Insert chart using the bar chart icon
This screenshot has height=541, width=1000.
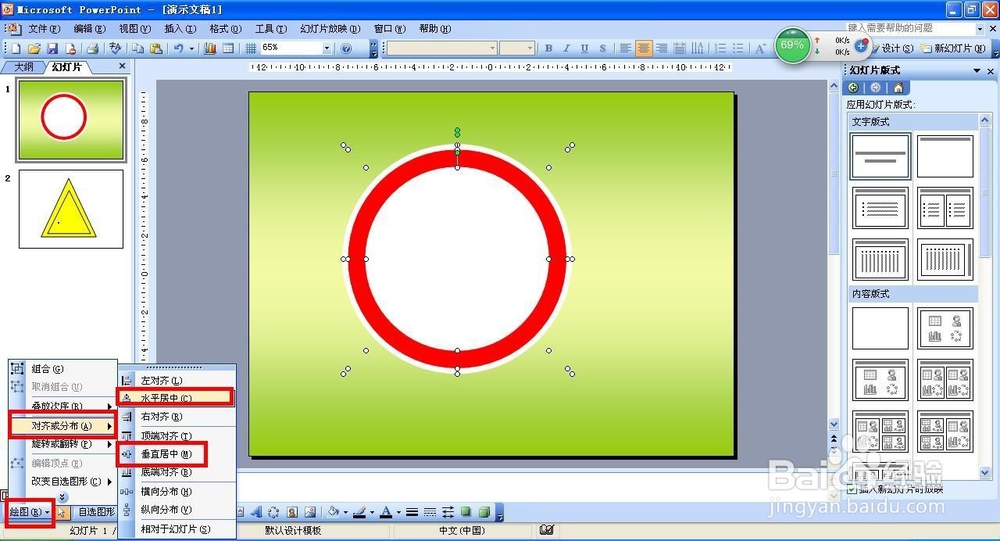(x=210, y=48)
